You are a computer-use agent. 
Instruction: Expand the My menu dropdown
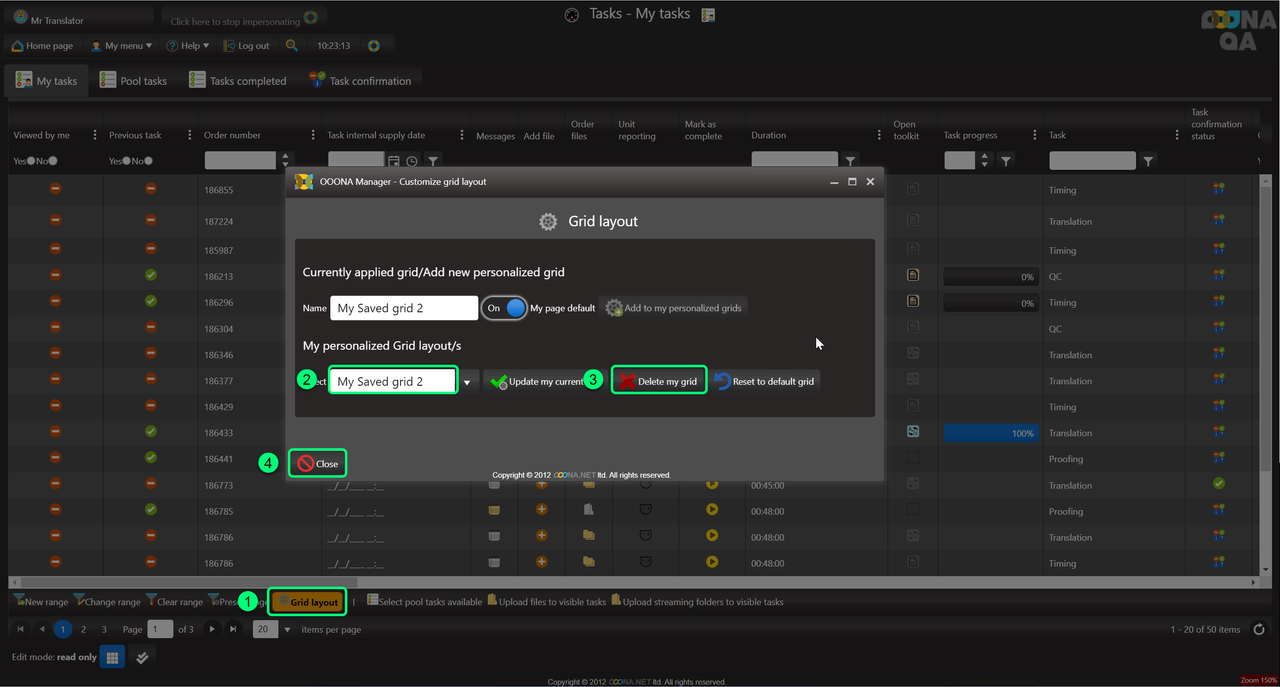[x=121, y=46]
